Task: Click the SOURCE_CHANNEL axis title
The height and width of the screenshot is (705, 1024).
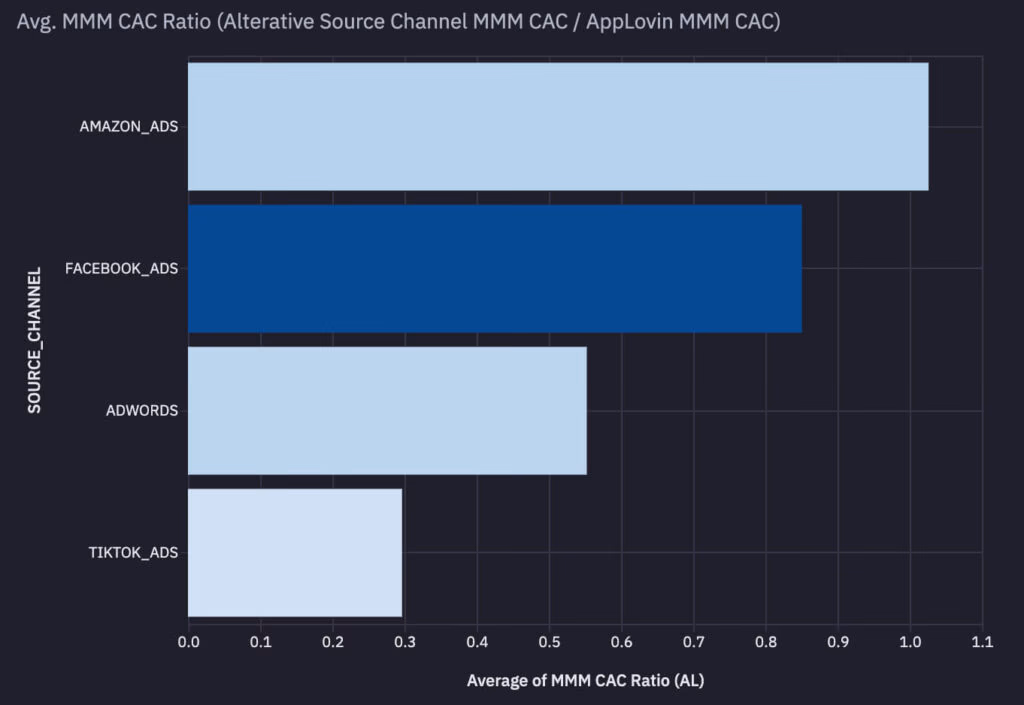Action: point(36,336)
